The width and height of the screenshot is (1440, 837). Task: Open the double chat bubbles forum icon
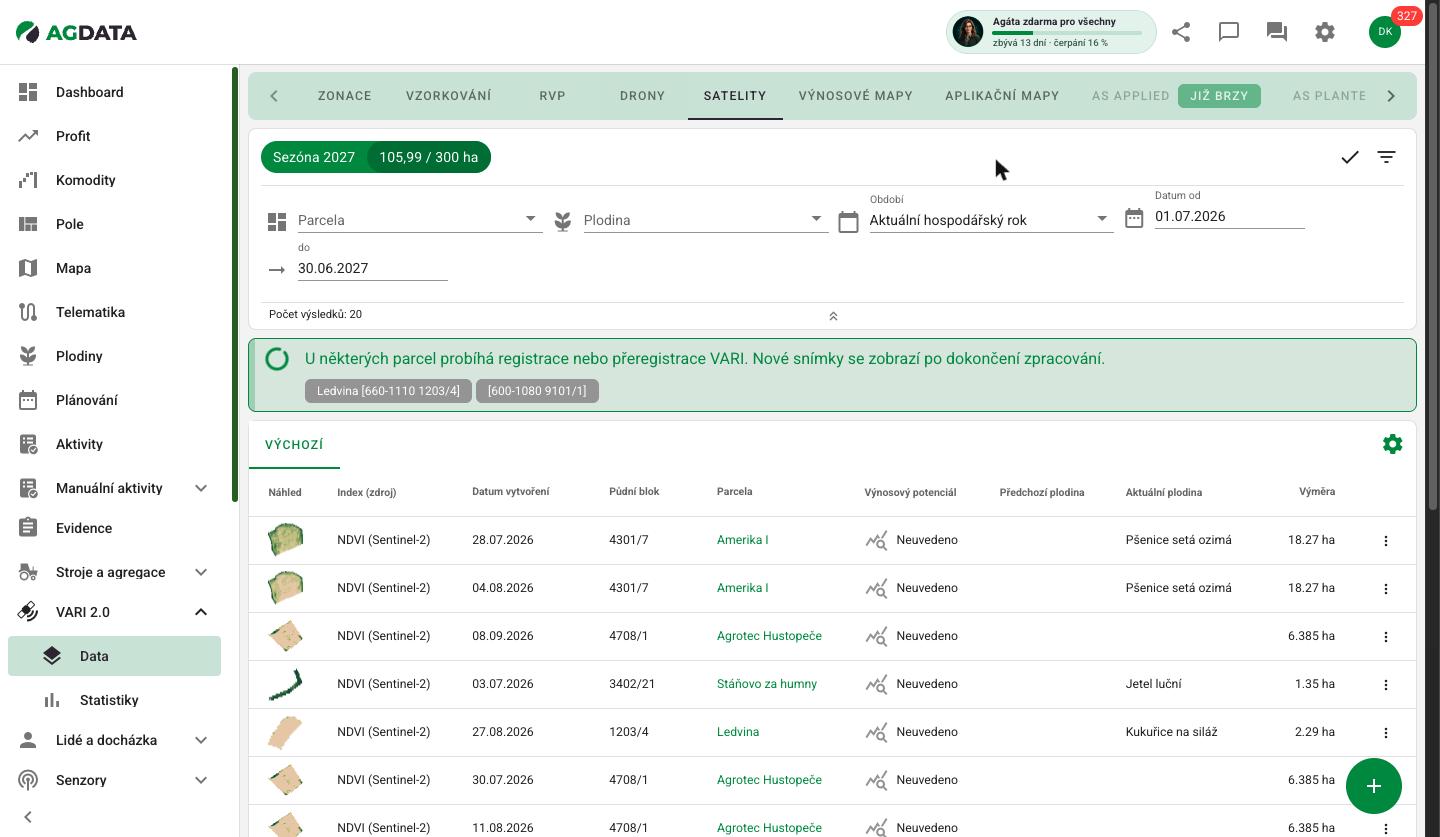(x=1277, y=32)
